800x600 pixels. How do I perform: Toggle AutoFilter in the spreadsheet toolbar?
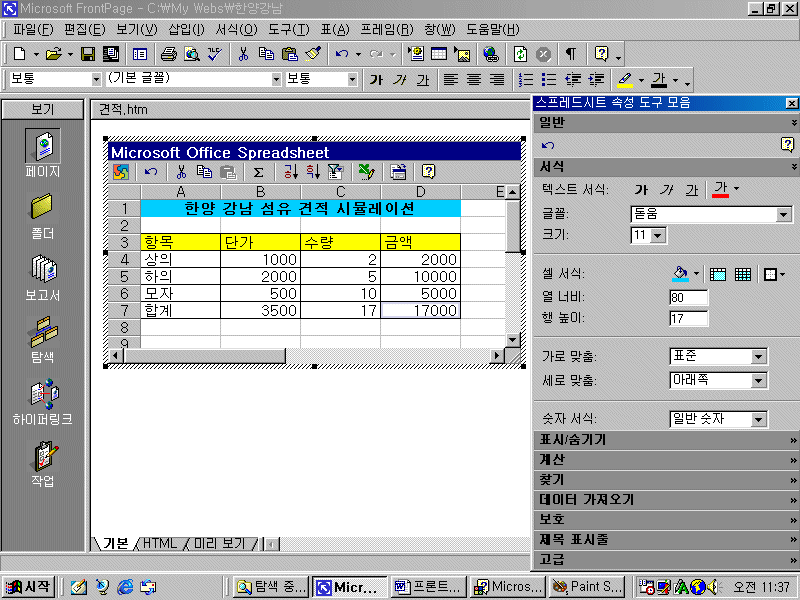[x=335, y=172]
